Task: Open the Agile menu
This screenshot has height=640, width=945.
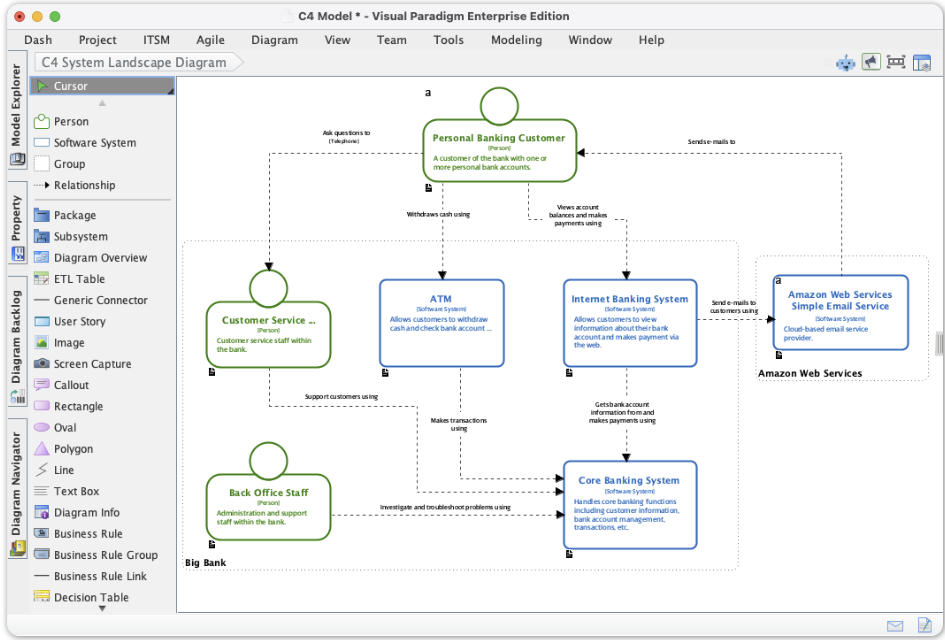Action: pos(210,40)
